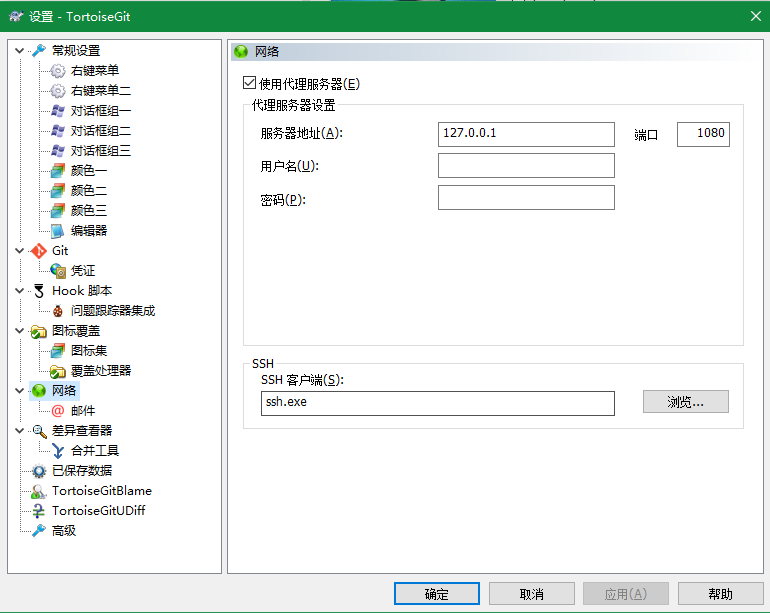Screen dimensions: 770x613
Task: Click the icon beside 图标集
Action: (x=58, y=351)
